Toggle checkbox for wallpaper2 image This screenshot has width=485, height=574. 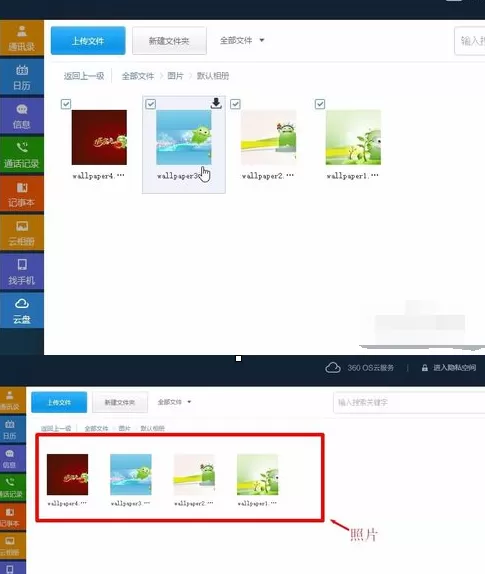click(235, 104)
